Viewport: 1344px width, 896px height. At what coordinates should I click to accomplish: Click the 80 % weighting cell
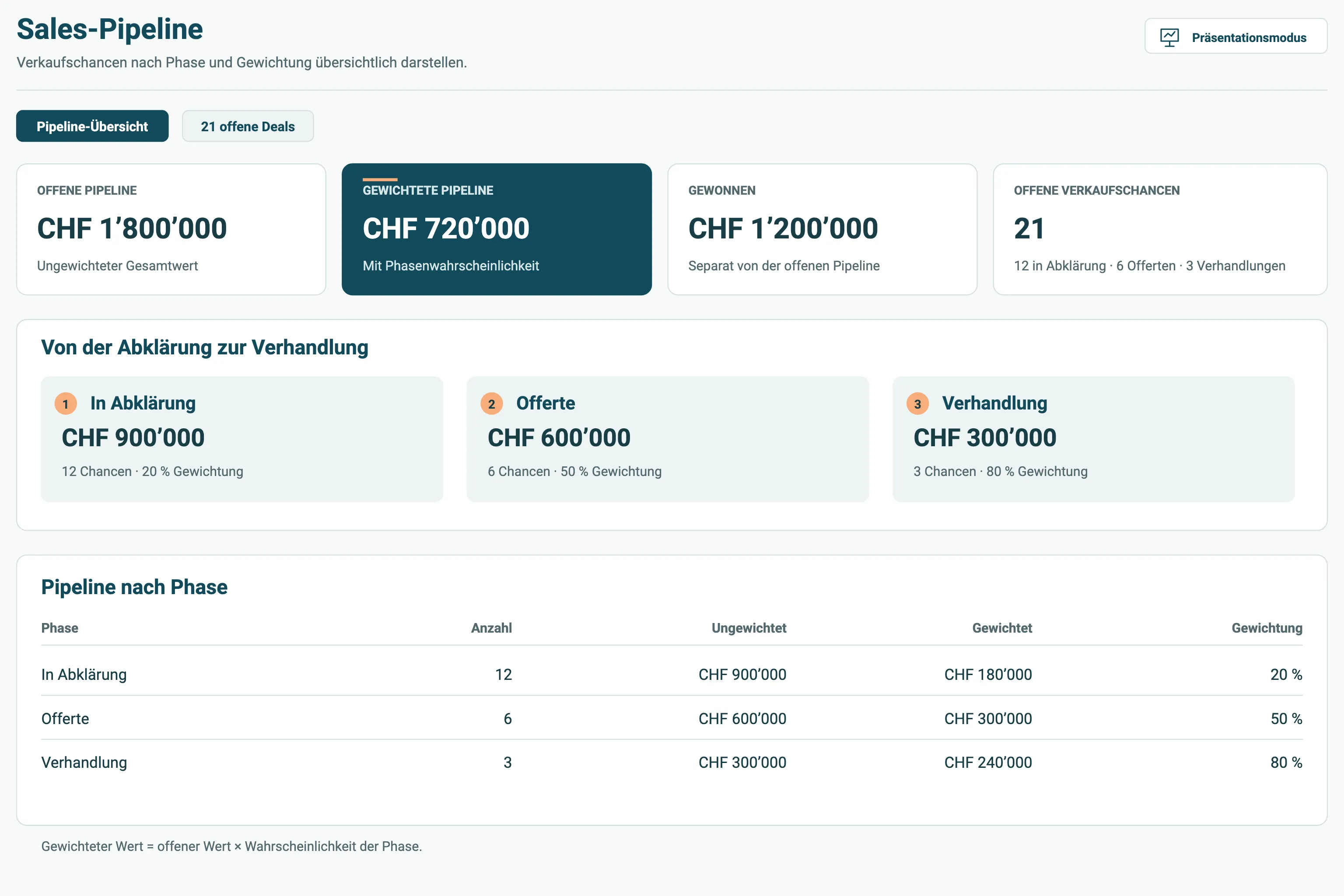click(x=1286, y=762)
